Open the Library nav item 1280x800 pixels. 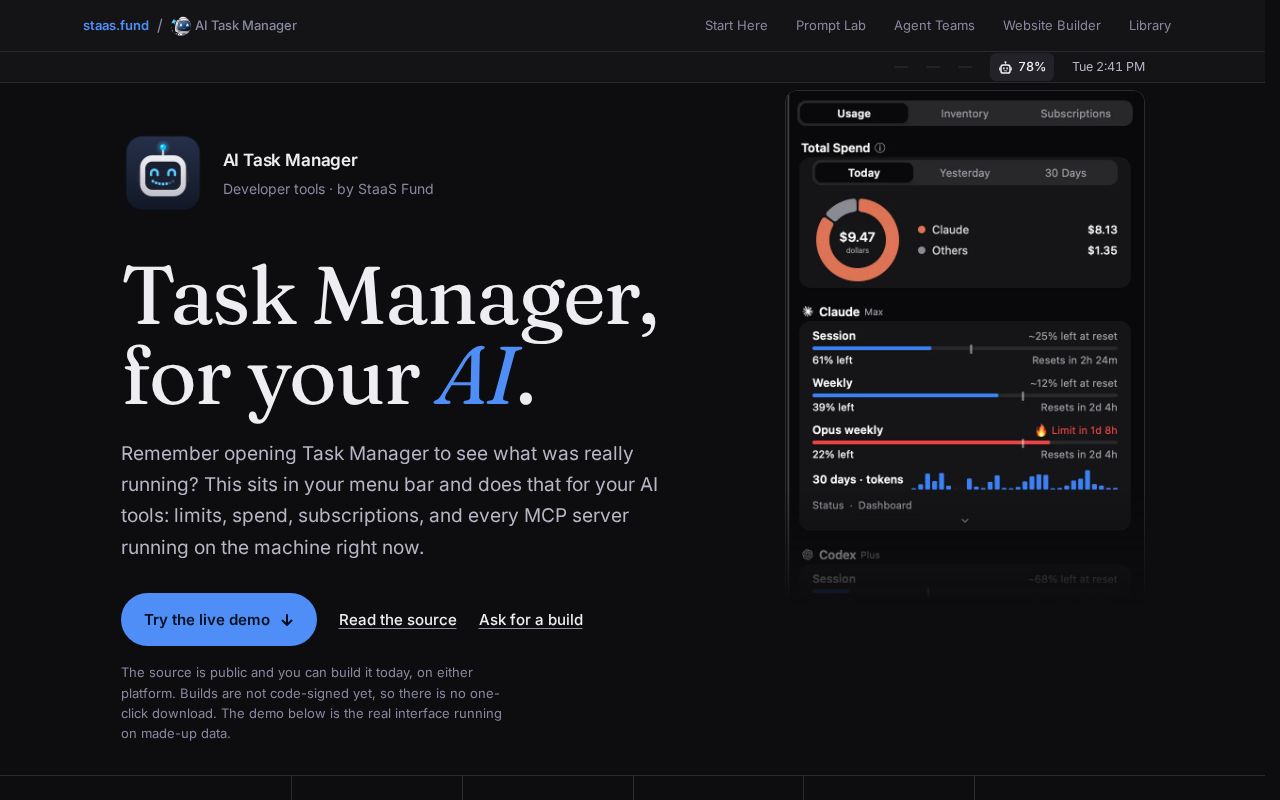(1150, 26)
